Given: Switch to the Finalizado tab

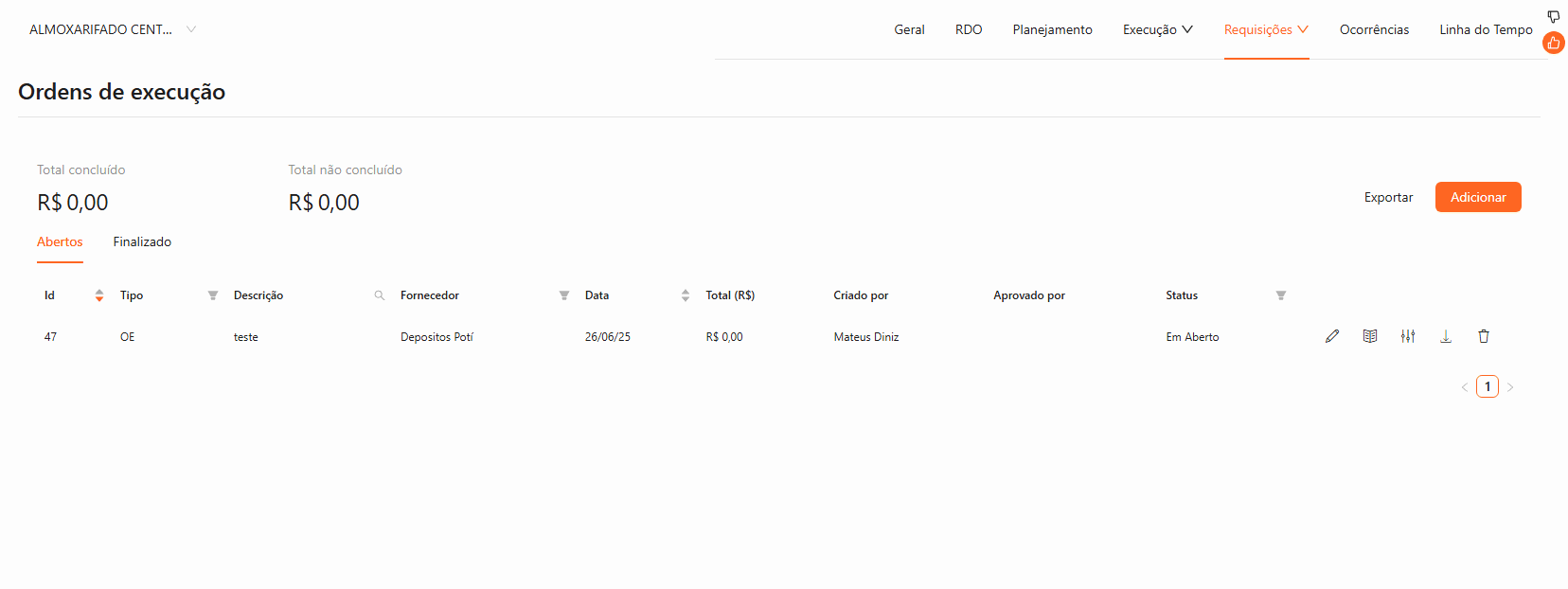Looking at the screenshot, I should coord(142,241).
